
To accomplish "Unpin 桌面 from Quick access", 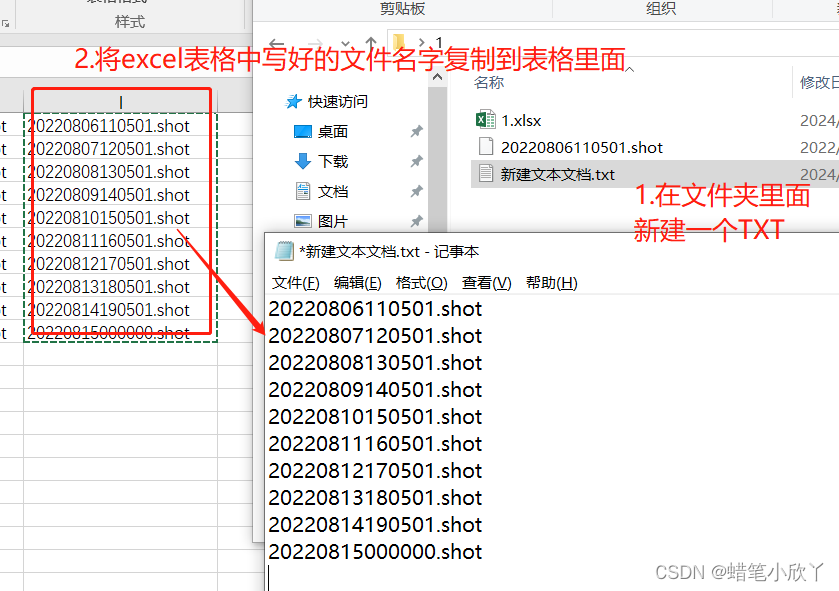I will click(x=416, y=130).
